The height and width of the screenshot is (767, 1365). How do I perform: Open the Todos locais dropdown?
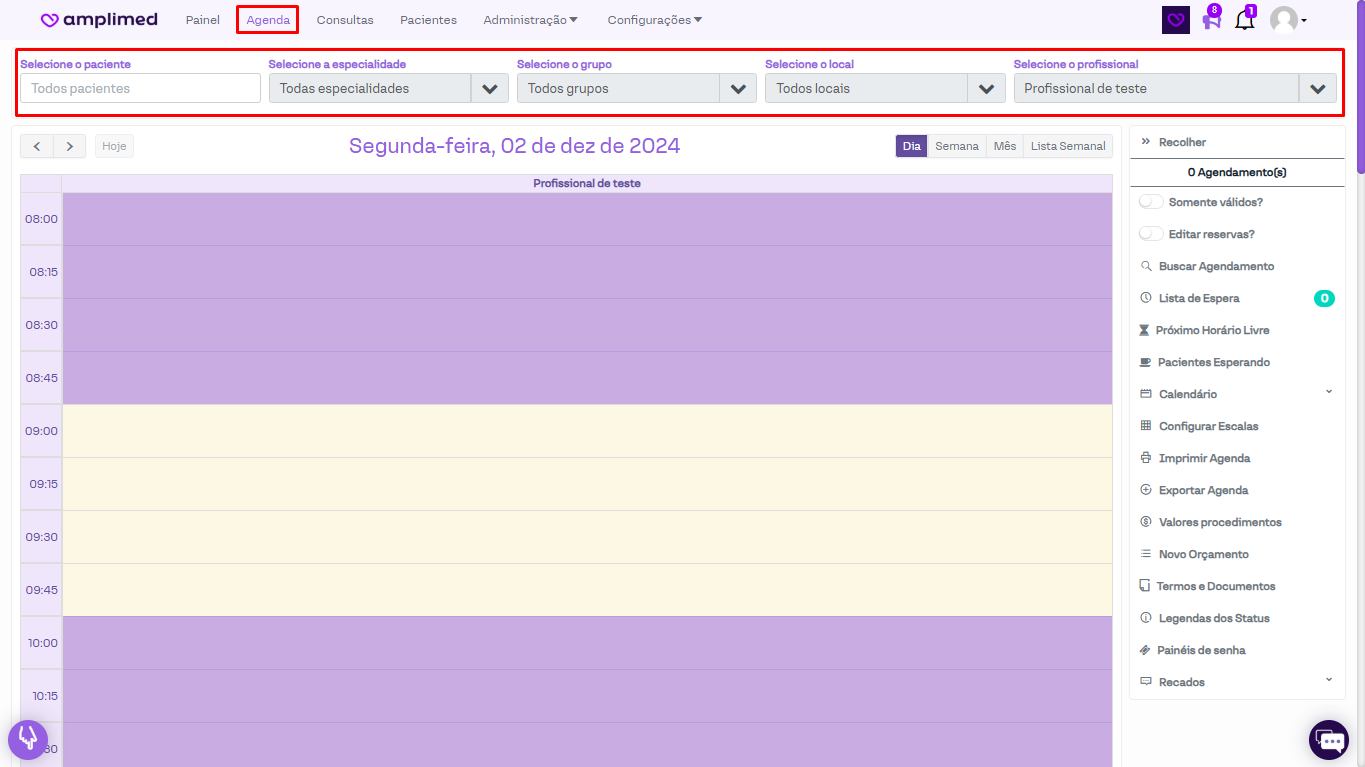pos(884,89)
